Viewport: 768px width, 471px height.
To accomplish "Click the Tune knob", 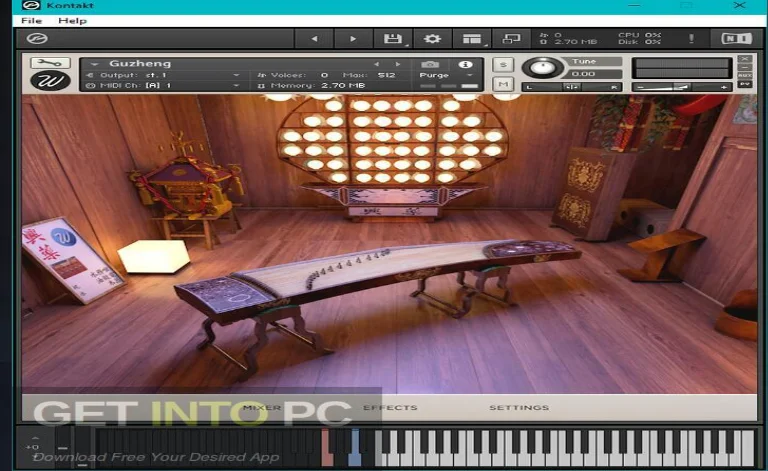I will click(542, 67).
